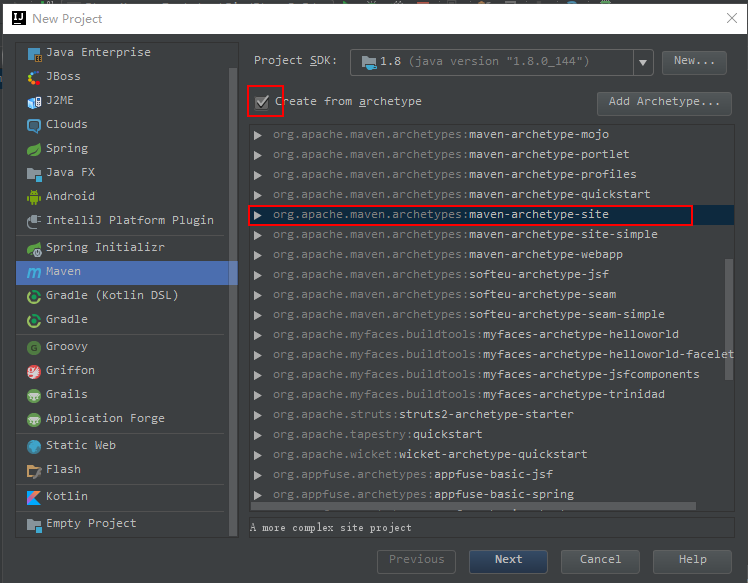Click the Application Forge icon
748x583 pixels.
(34, 420)
